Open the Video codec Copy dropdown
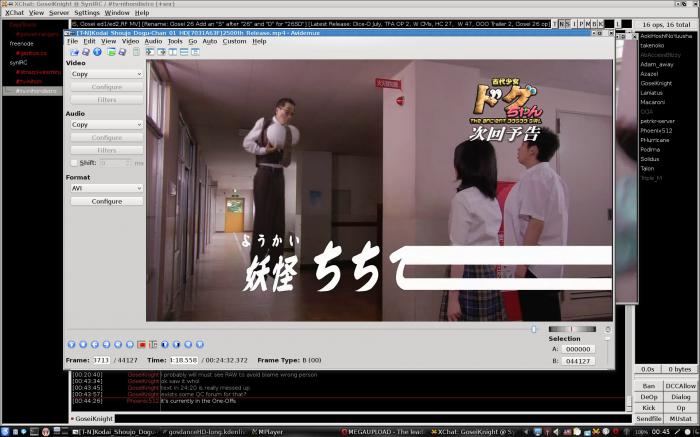Screen dimensions: 700x437 click(107, 74)
